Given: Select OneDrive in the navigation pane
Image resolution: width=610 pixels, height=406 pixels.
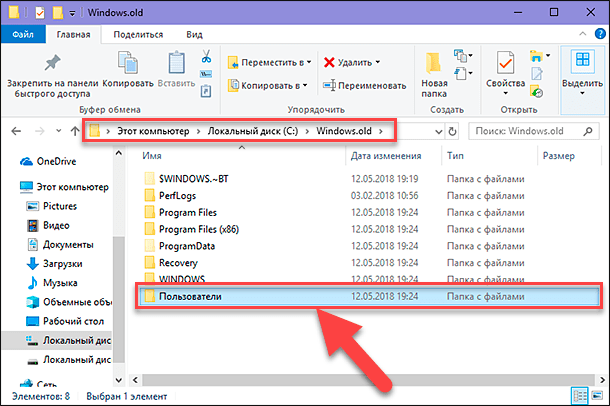Looking at the screenshot, I should (x=48, y=161).
